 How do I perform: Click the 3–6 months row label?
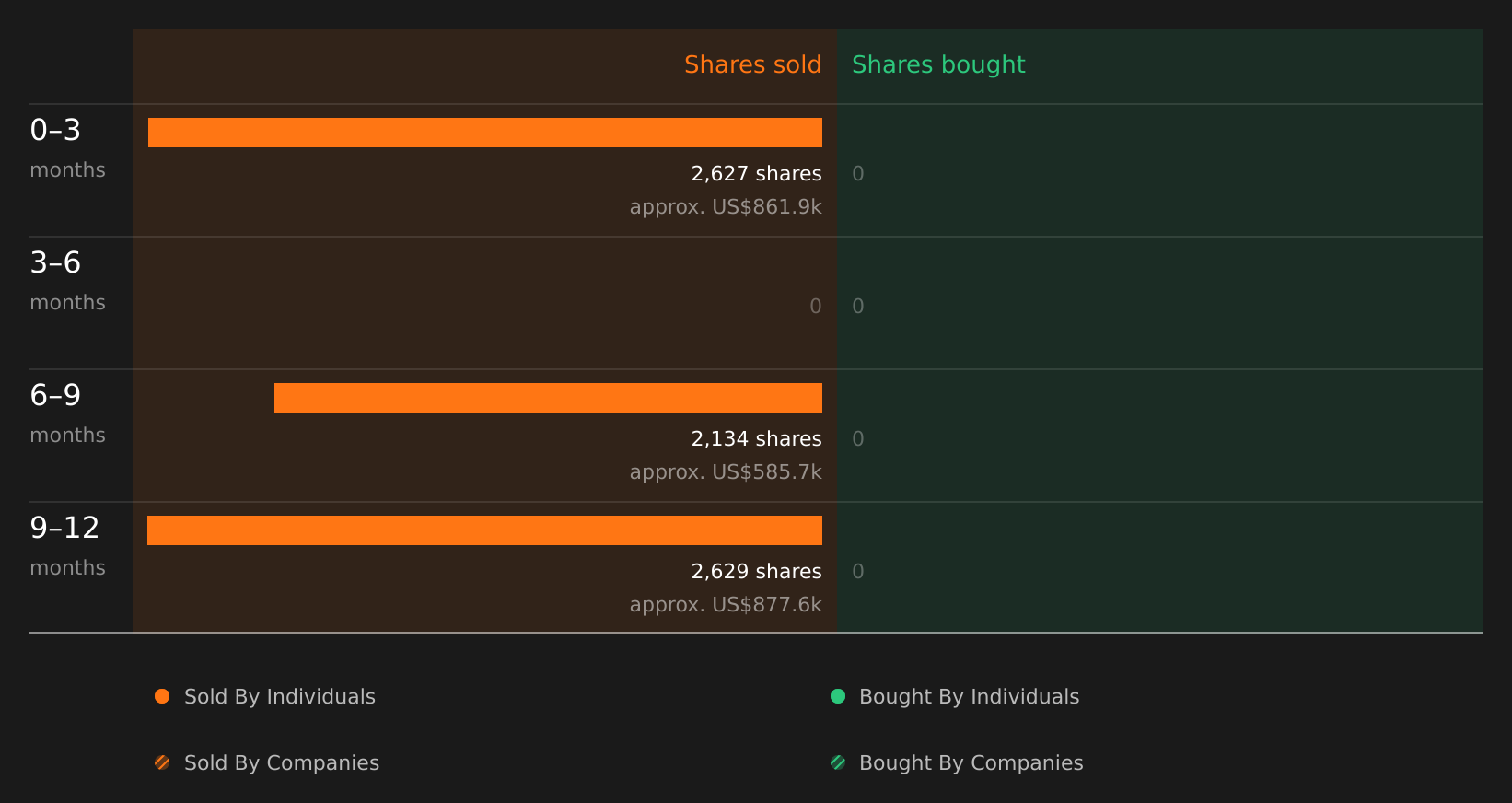tap(67, 281)
